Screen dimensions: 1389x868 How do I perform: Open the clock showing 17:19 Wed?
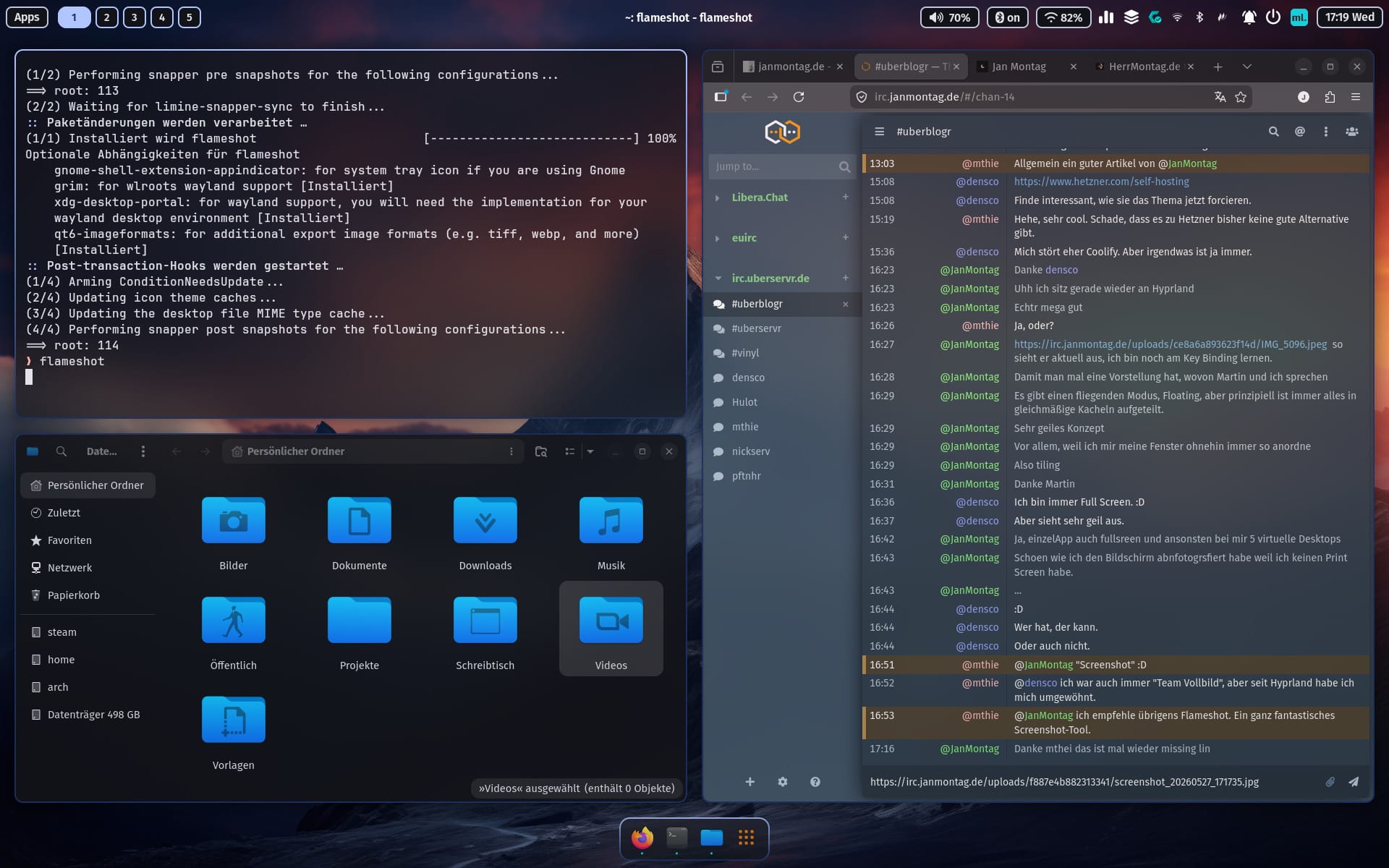click(x=1349, y=17)
